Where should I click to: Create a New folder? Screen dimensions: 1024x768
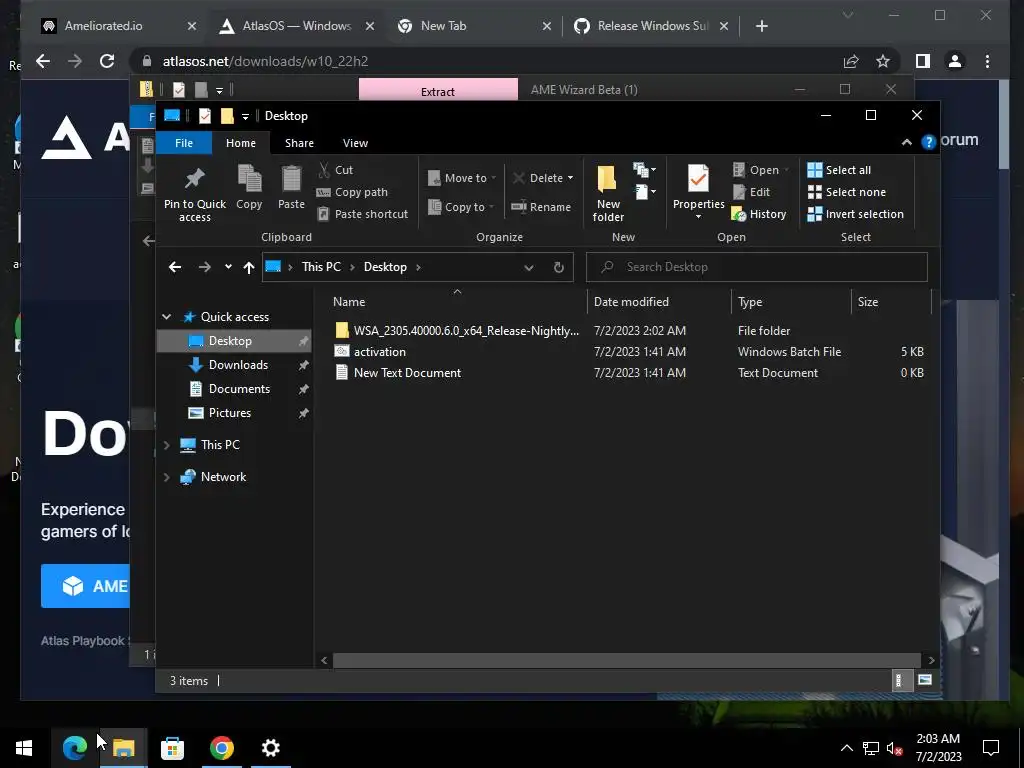pos(608,193)
